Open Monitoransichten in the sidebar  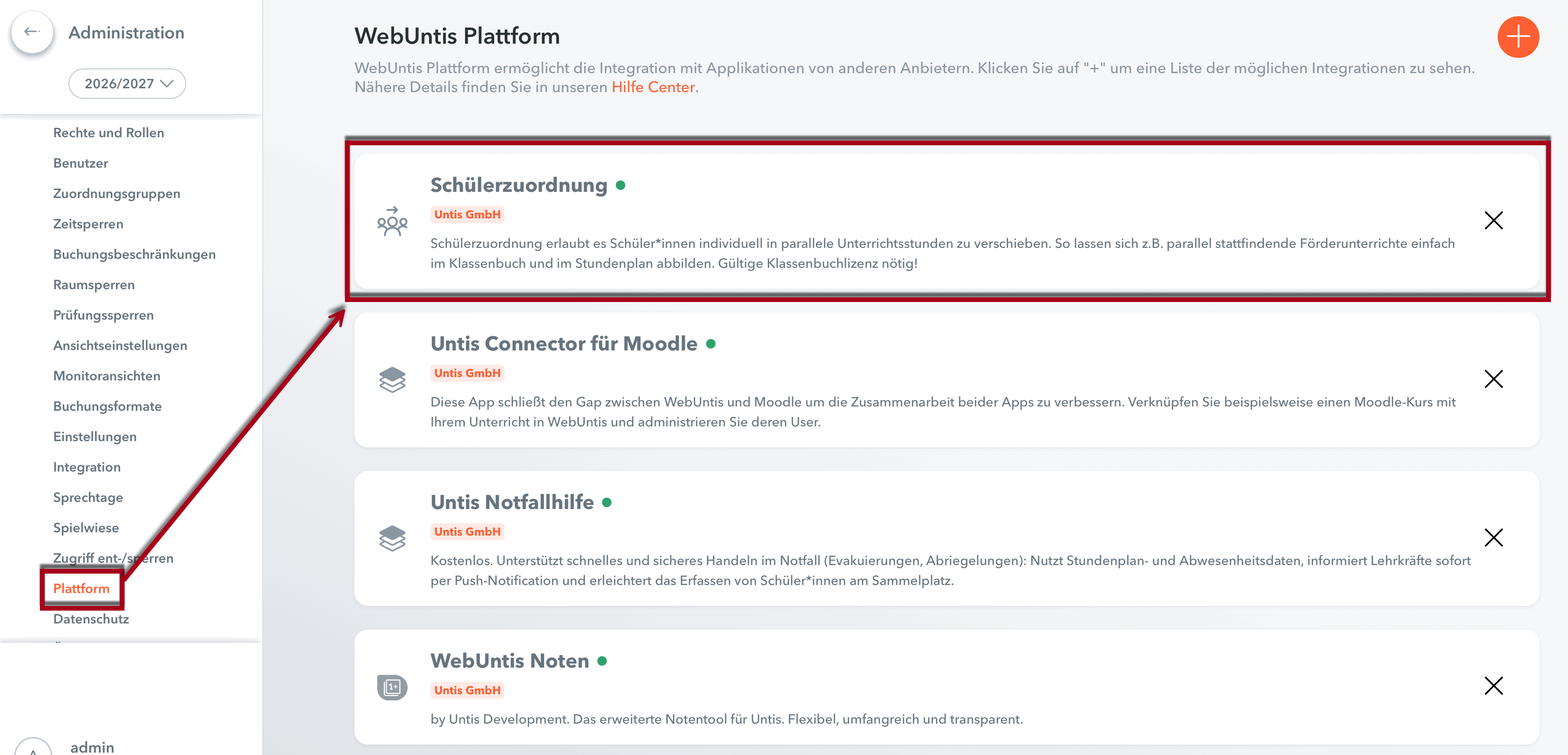pyautogui.click(x=106, y=376)
